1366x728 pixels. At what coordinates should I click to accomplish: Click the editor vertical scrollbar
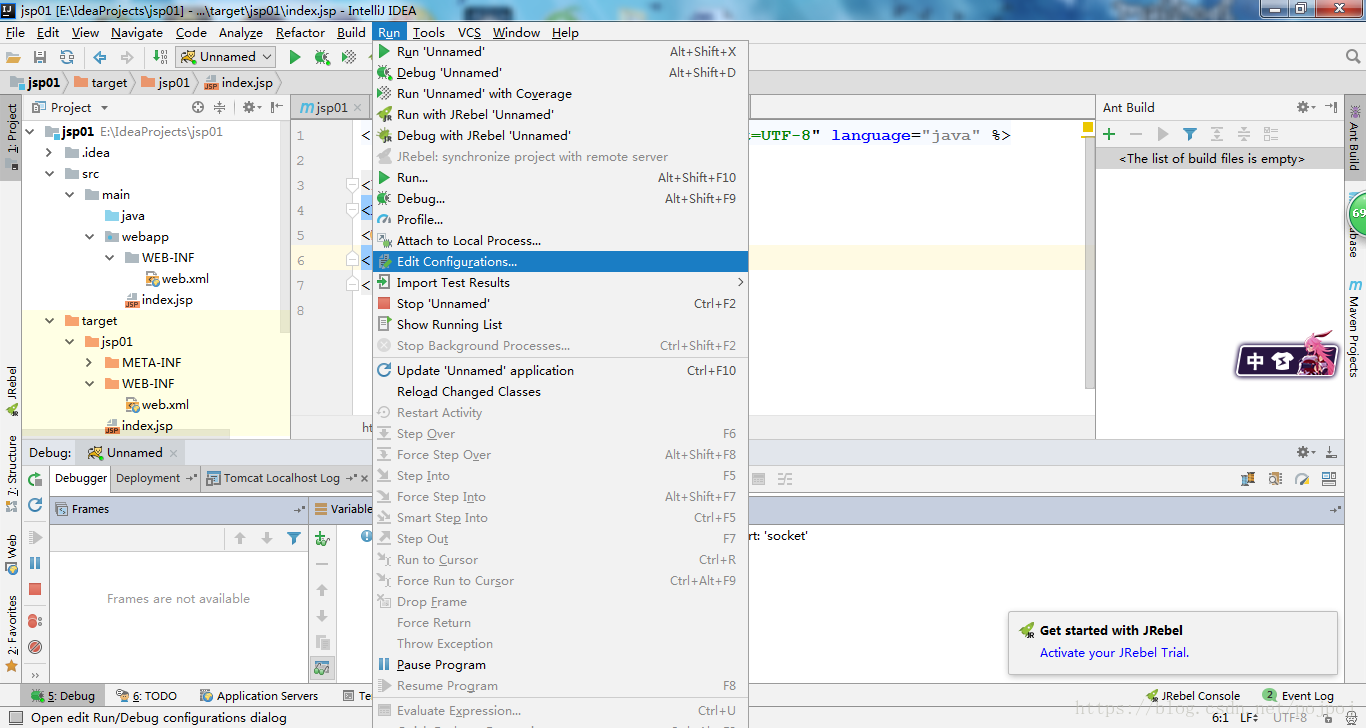(x=1089, y=265)
